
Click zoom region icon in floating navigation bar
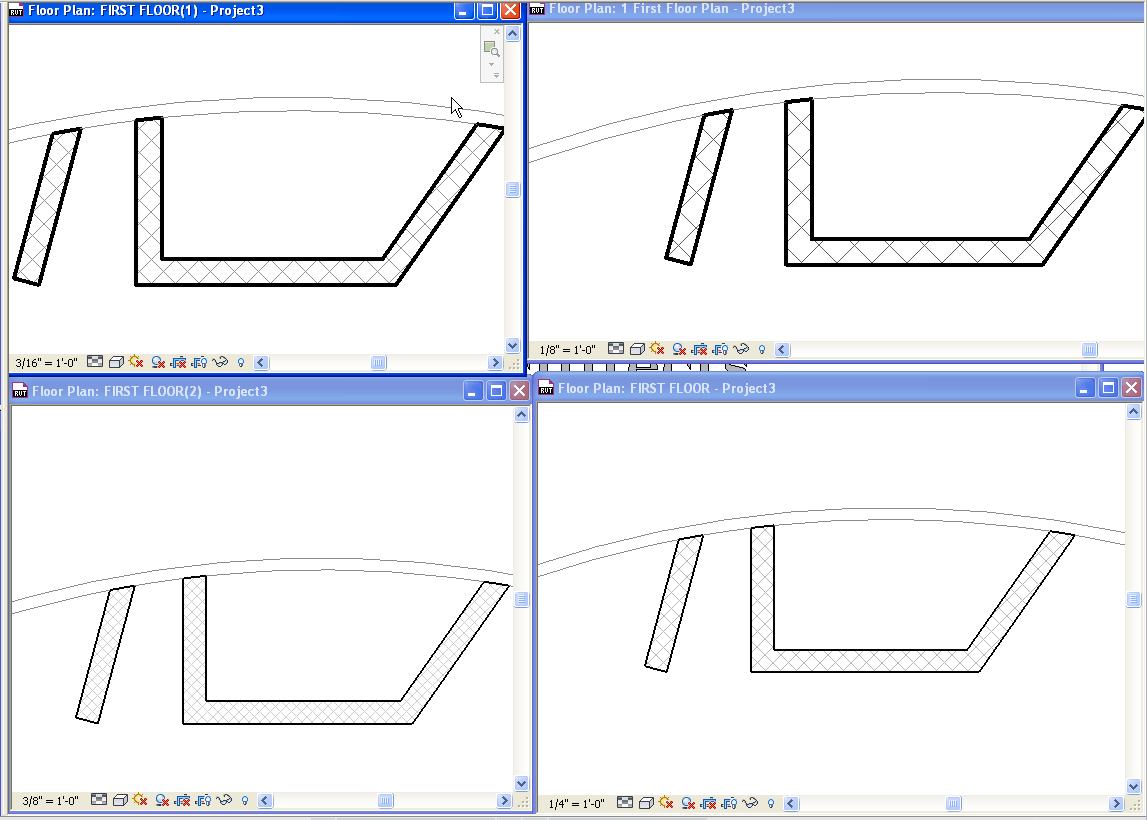coord(492,49)
